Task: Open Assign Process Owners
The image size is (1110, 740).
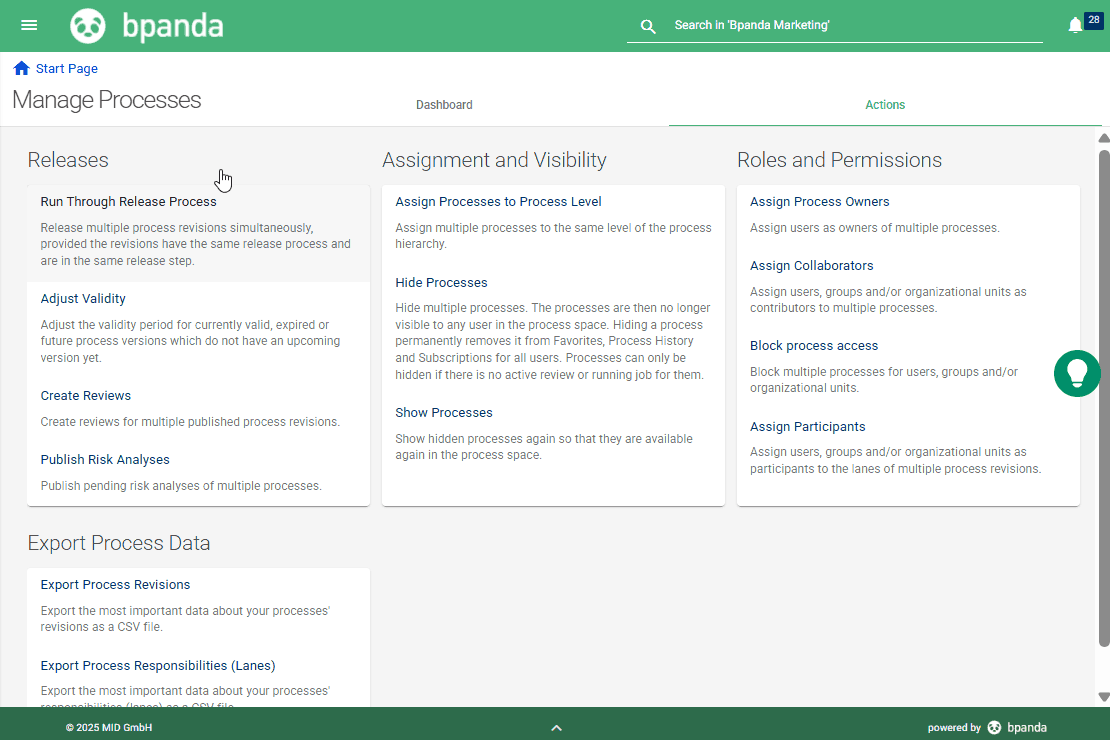Action: pyautogui.click(x=820, y=201)
